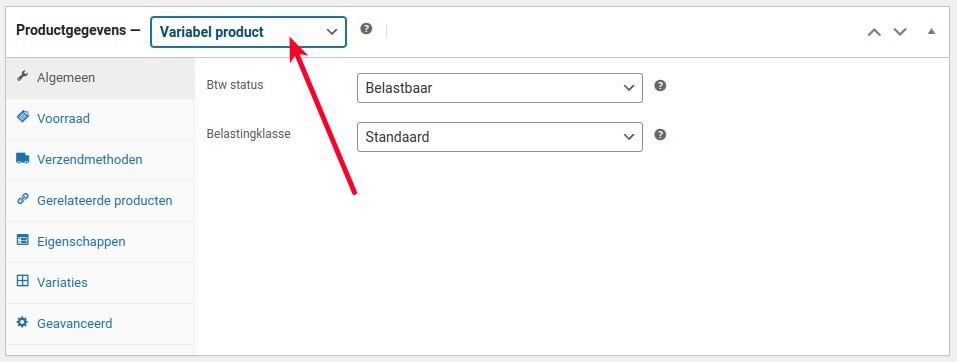This screenshot has height=362, width=957.
Task: Click the wrench icon beside Algemeen
Action: pos(23,76)
